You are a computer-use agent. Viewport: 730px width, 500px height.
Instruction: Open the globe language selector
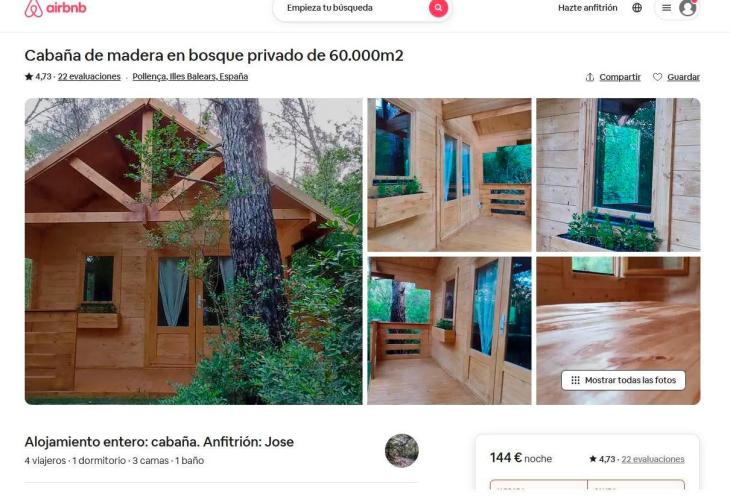637,8
